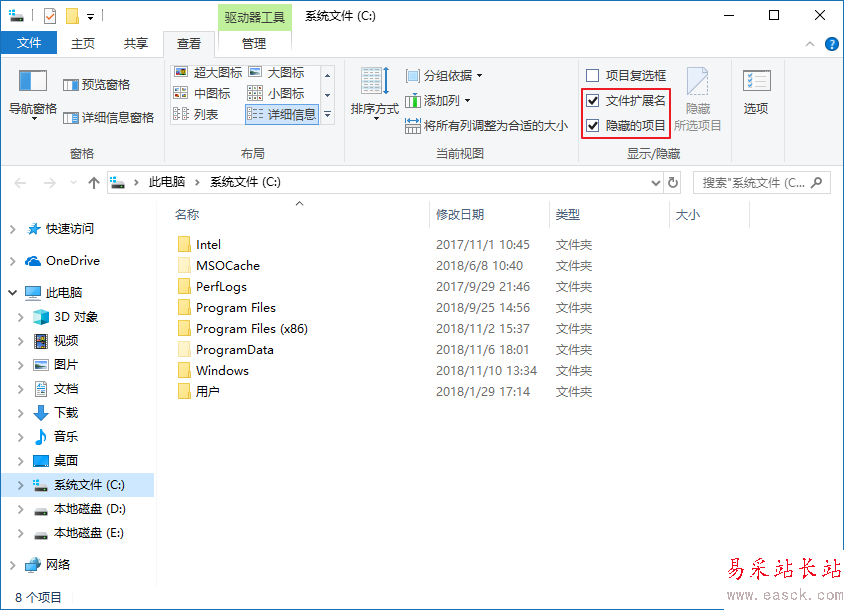Expand the 本地磁盘 (E:) tree node

(20, 533)
